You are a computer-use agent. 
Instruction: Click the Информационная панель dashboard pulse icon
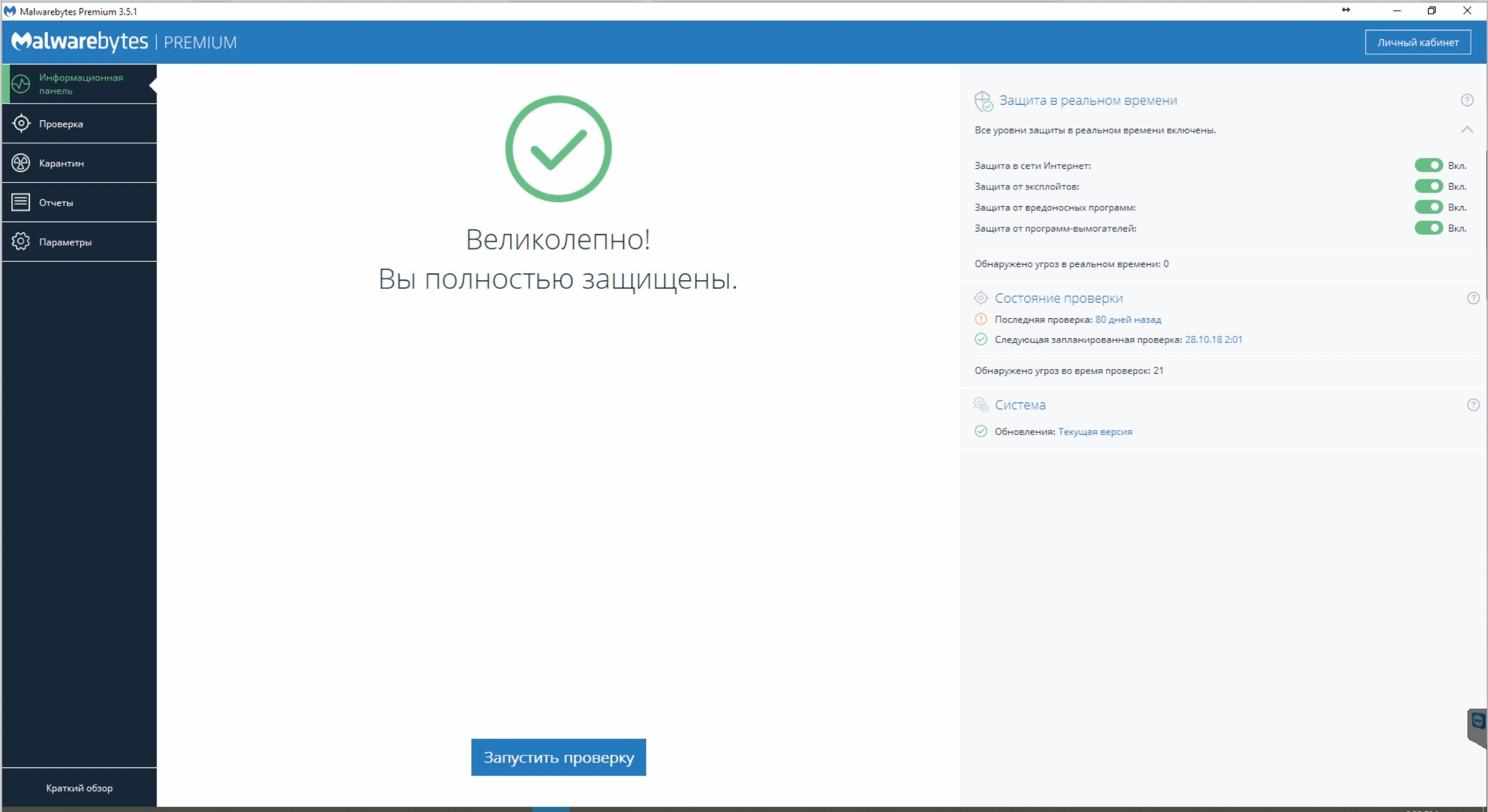21,84
